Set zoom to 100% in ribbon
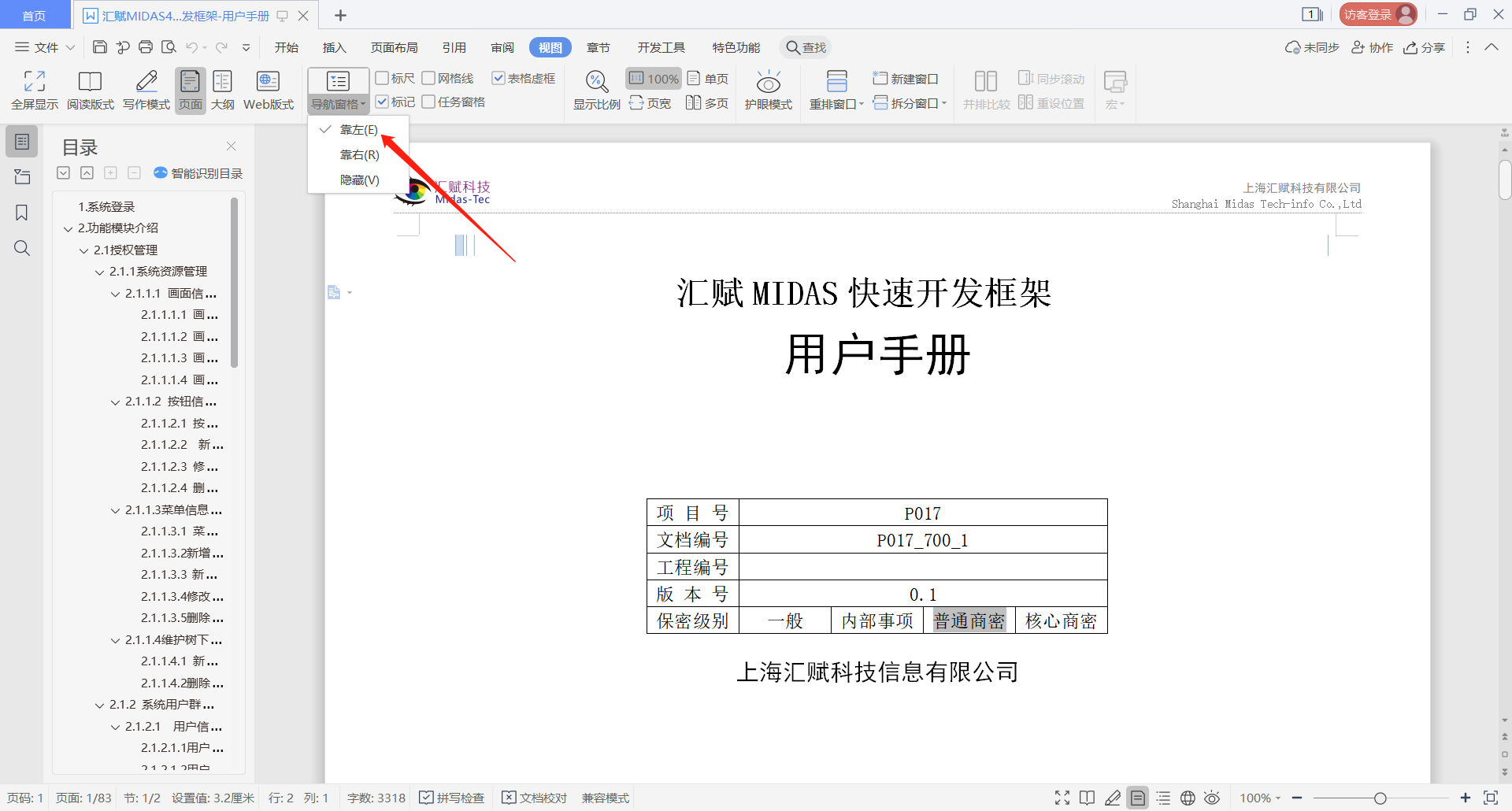 [654, 79]
